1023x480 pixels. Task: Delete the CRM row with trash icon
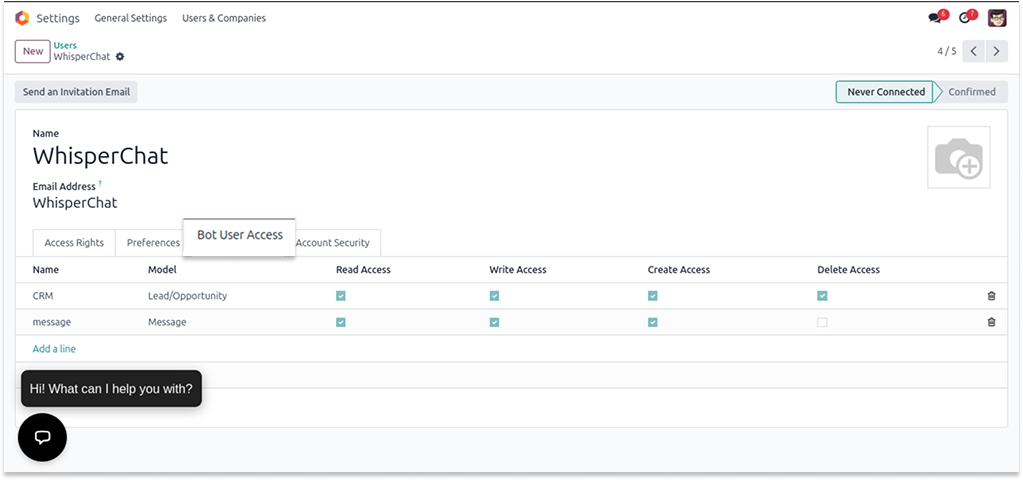[x=992, y=296]
